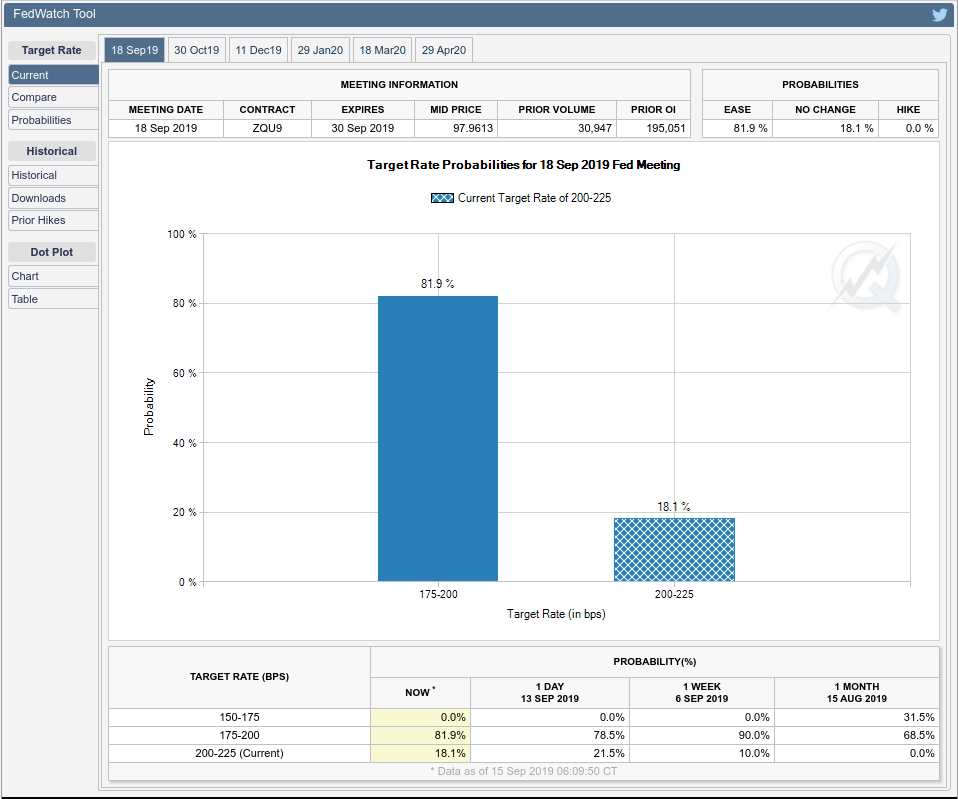Viewport: 958px width, 799px height.
Task: Click the data timestamp footnote
Action: tap(524, 772)
